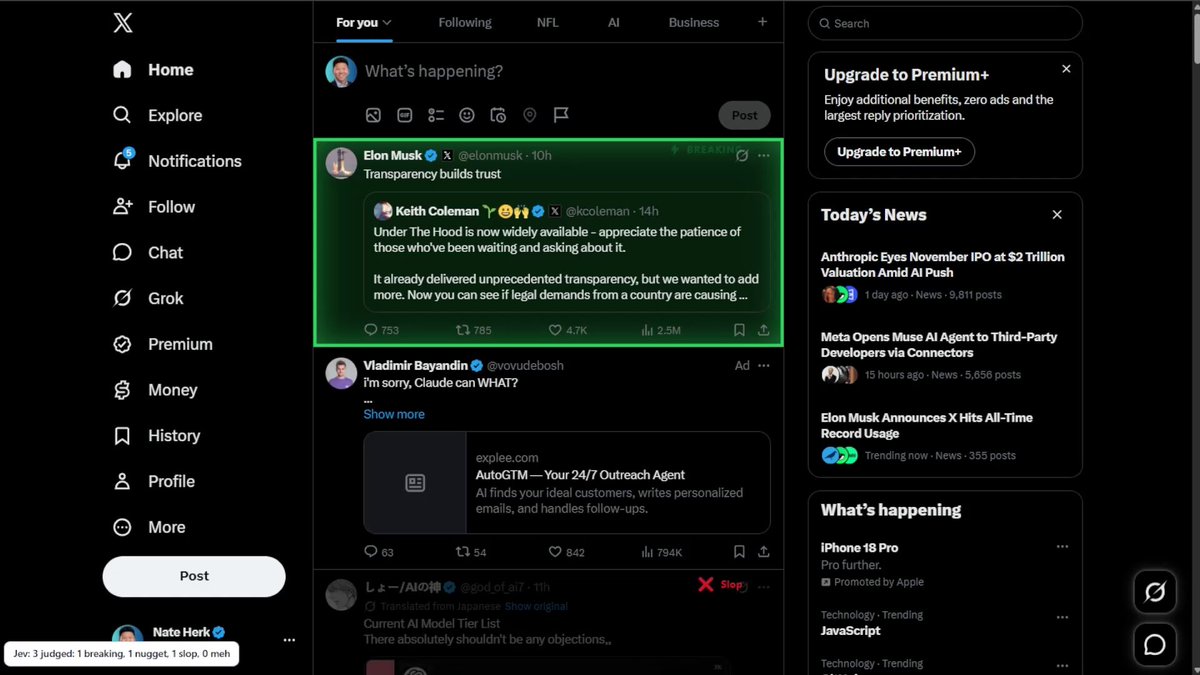Insert a GIF into the post composer
Viewport: 1200px width, 675px height.
(x=405, y=115)
